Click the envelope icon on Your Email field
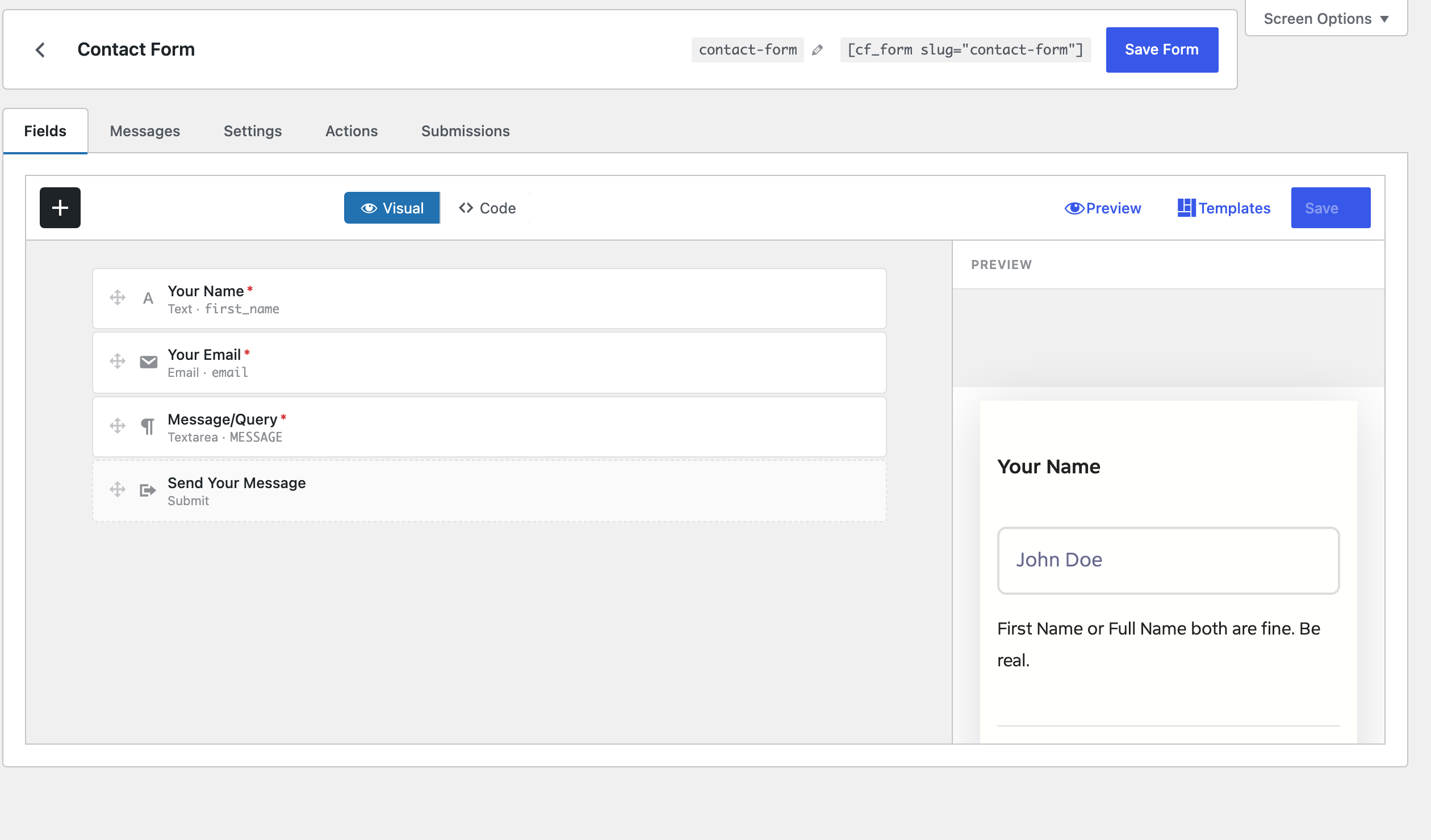 pos(148,362)
